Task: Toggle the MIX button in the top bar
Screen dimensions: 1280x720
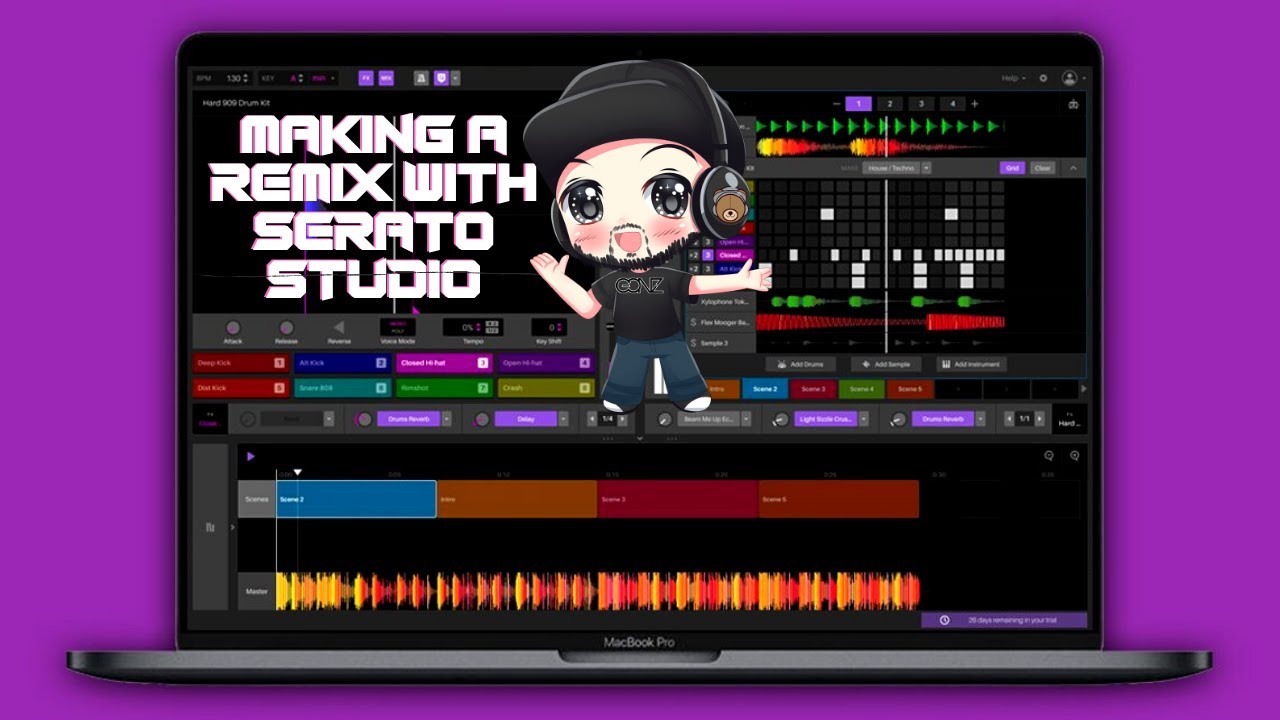Action: pyautogui.click(x=386, y=78)
